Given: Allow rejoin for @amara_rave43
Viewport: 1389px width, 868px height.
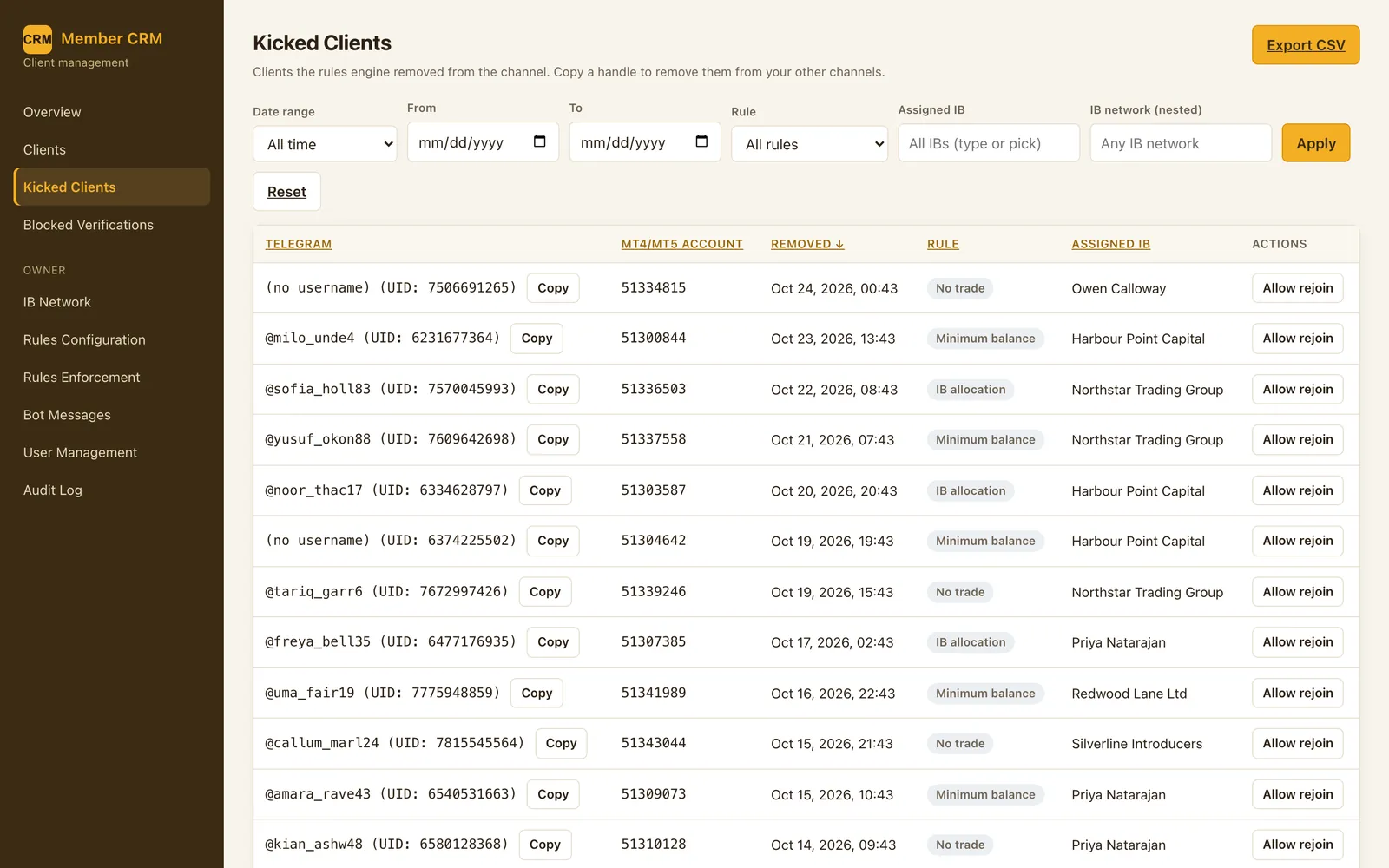Looking at the screenshot, I should [1297, 794].
